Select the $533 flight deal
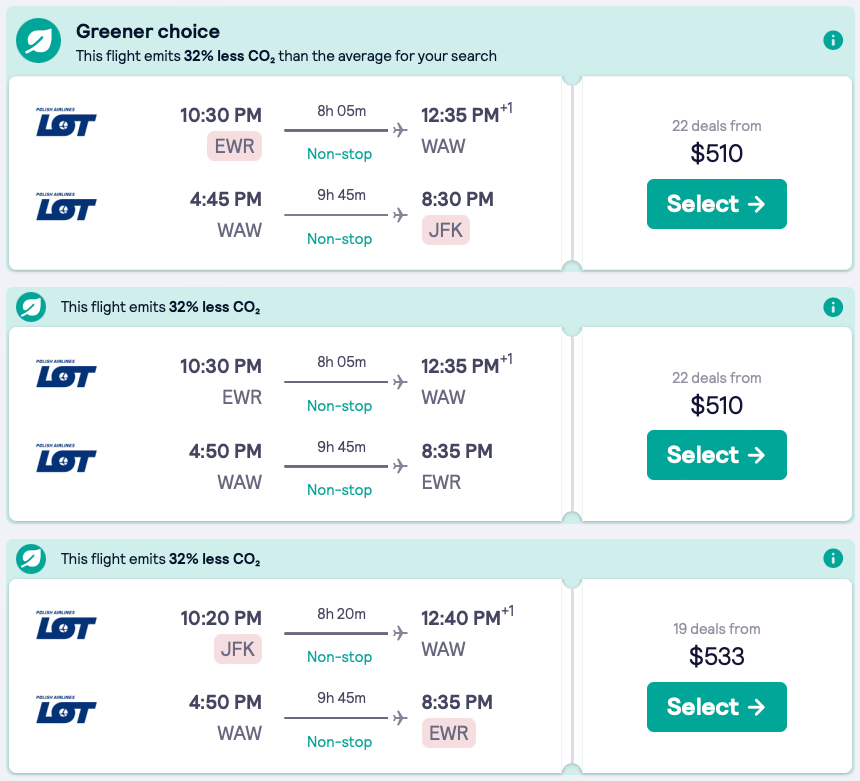The width and height of the screenshot is (860, 781). tap(716, 707)
